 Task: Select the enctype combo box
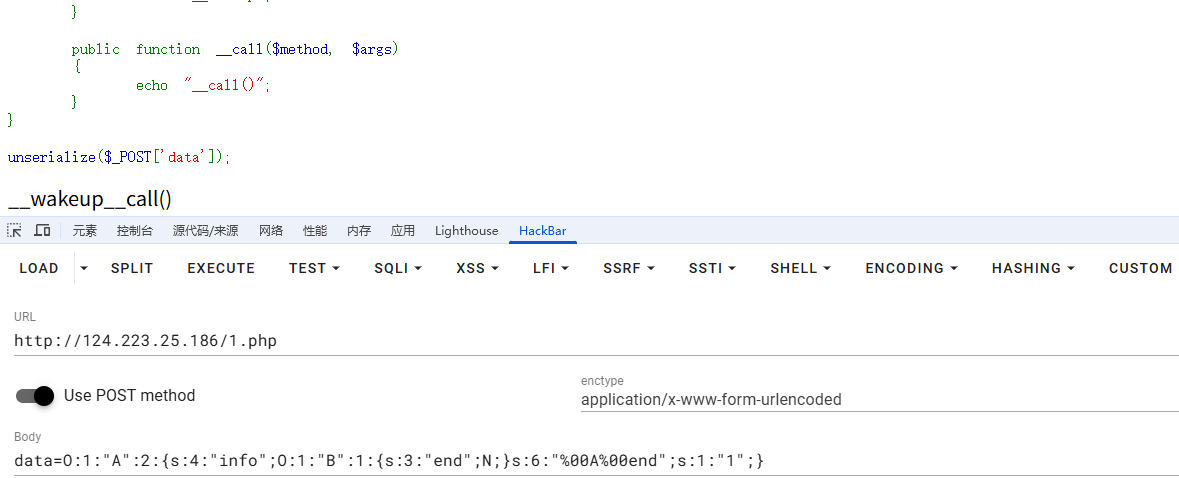[879, 400]
